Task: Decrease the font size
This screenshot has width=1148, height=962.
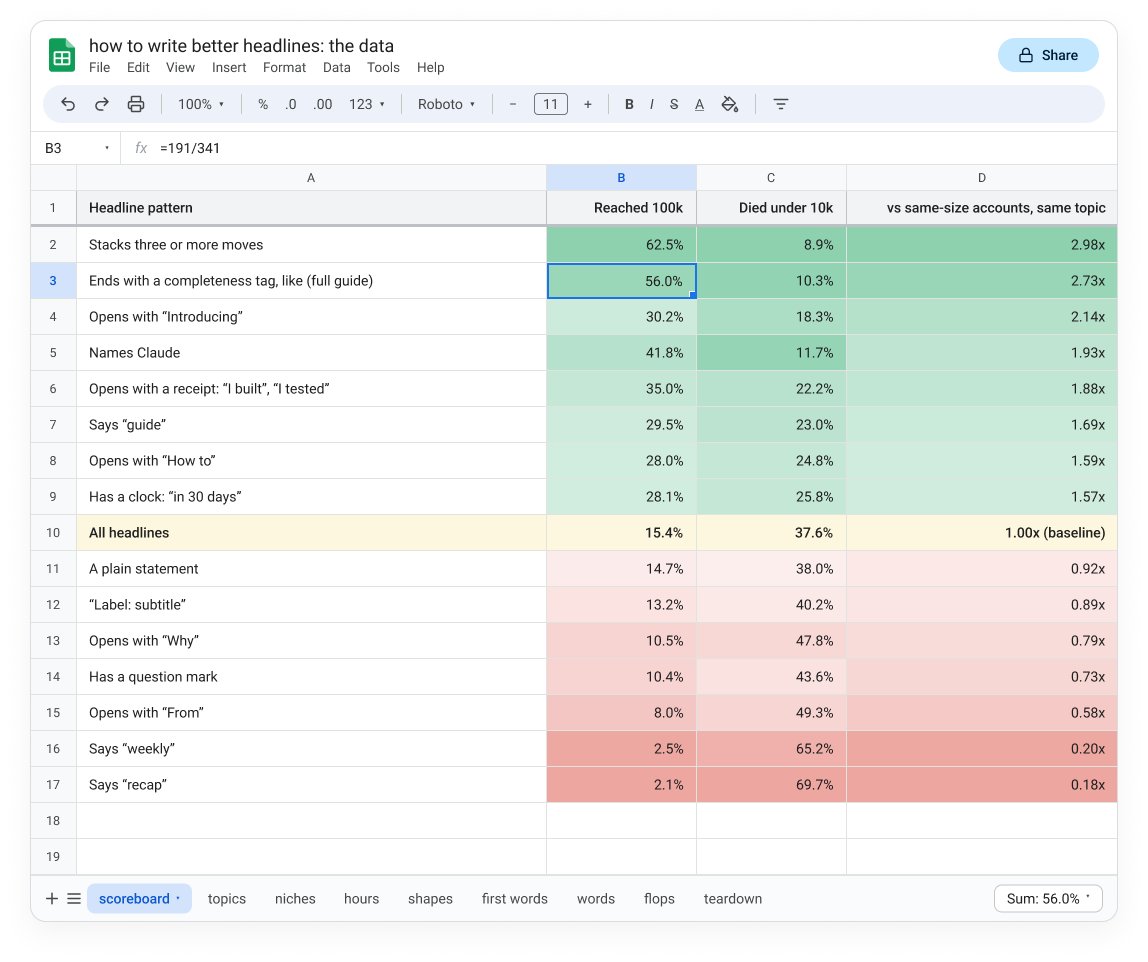Action: pyautogui.click(x=512, y=104)
